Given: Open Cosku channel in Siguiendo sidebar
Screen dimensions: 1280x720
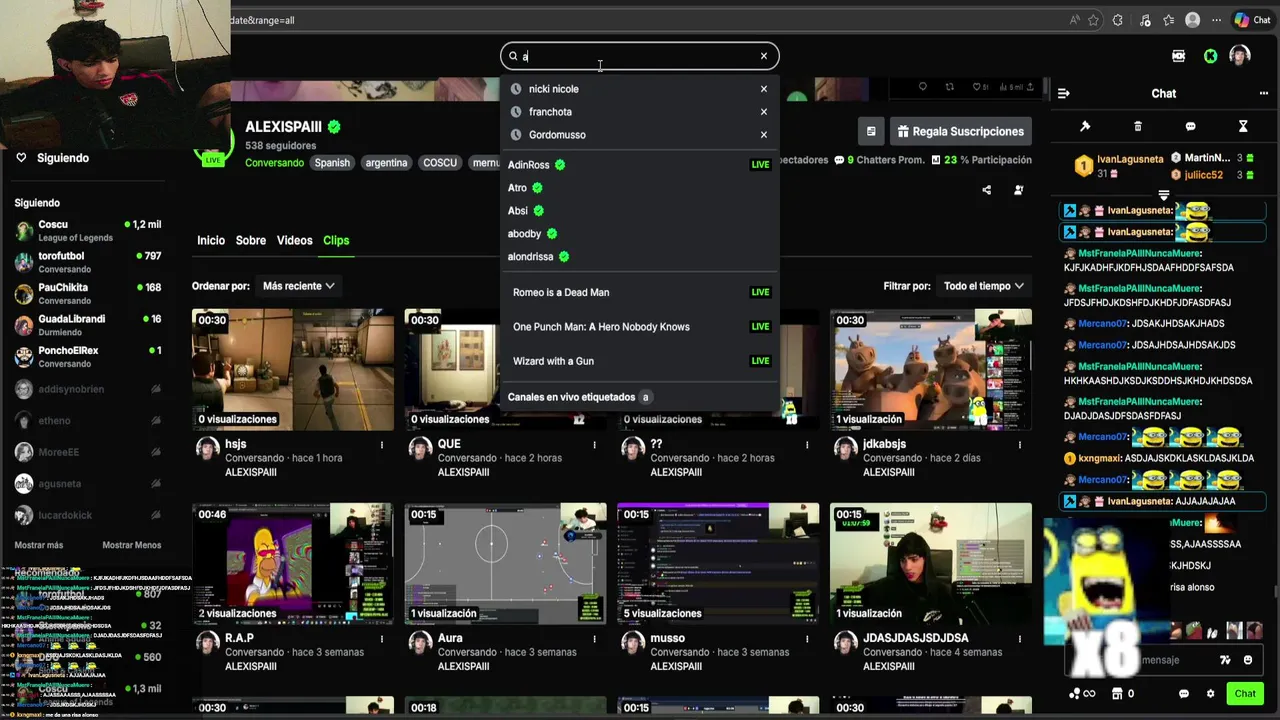Looking at the screenshot, I should 88,231.
